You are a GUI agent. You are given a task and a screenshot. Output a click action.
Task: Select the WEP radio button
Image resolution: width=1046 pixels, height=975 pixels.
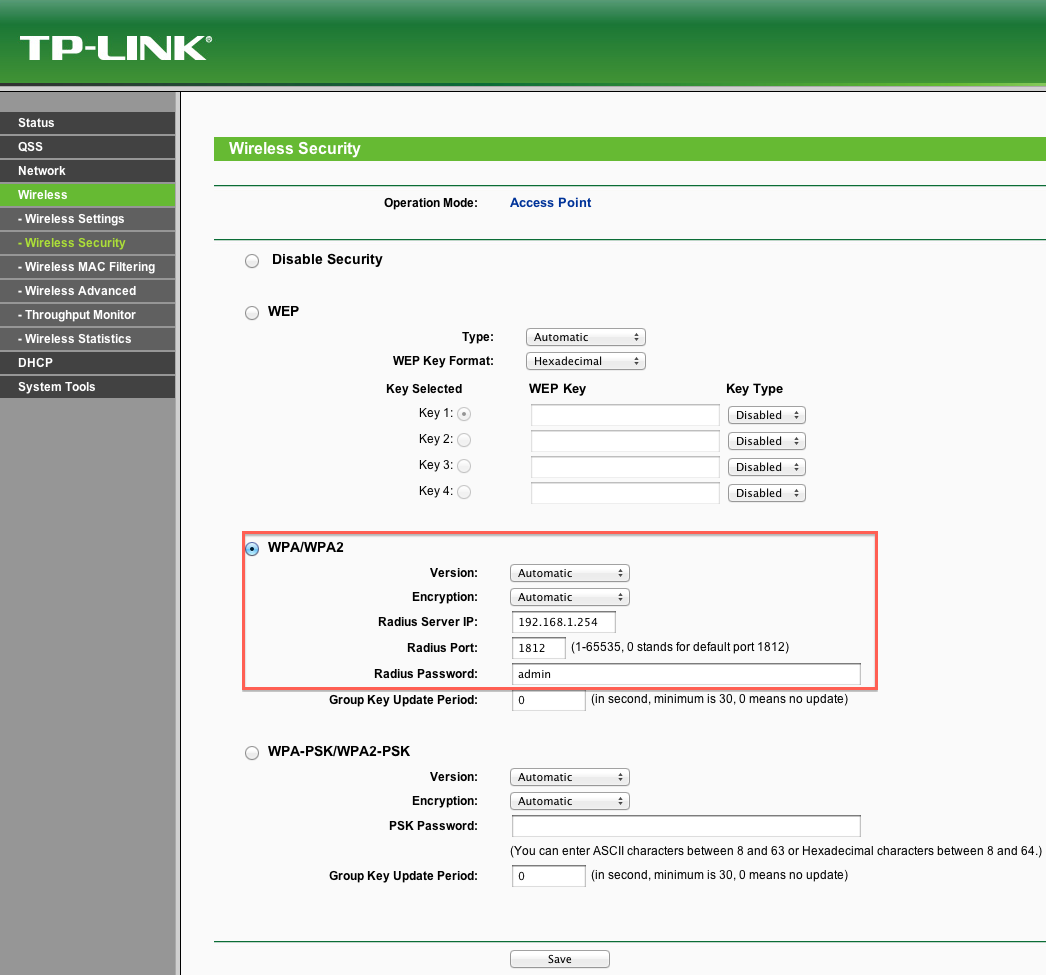pyautogui.click(x=251, y=313)
